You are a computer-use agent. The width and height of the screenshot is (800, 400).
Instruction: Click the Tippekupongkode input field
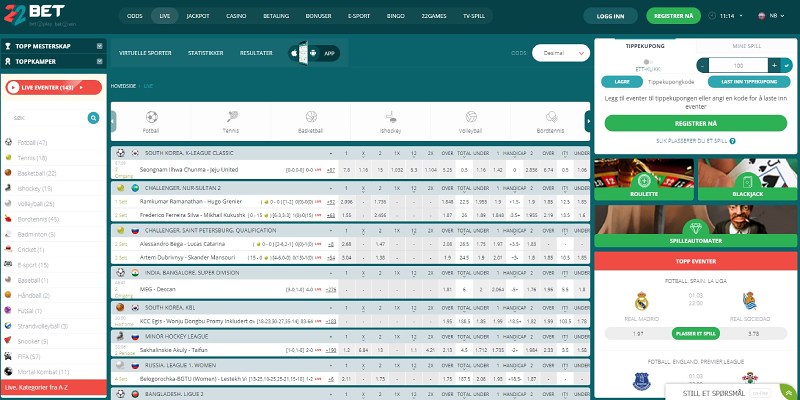pos(675,82)
